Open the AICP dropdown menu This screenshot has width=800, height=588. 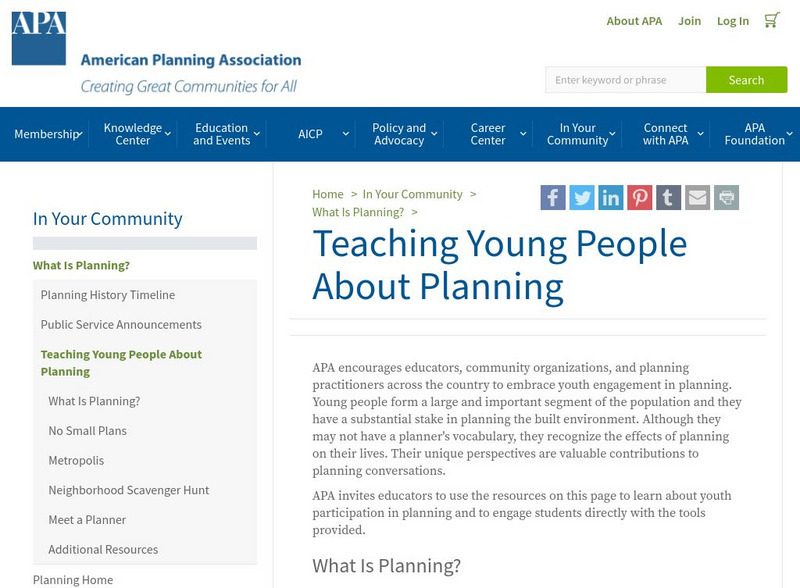point(312,133)
